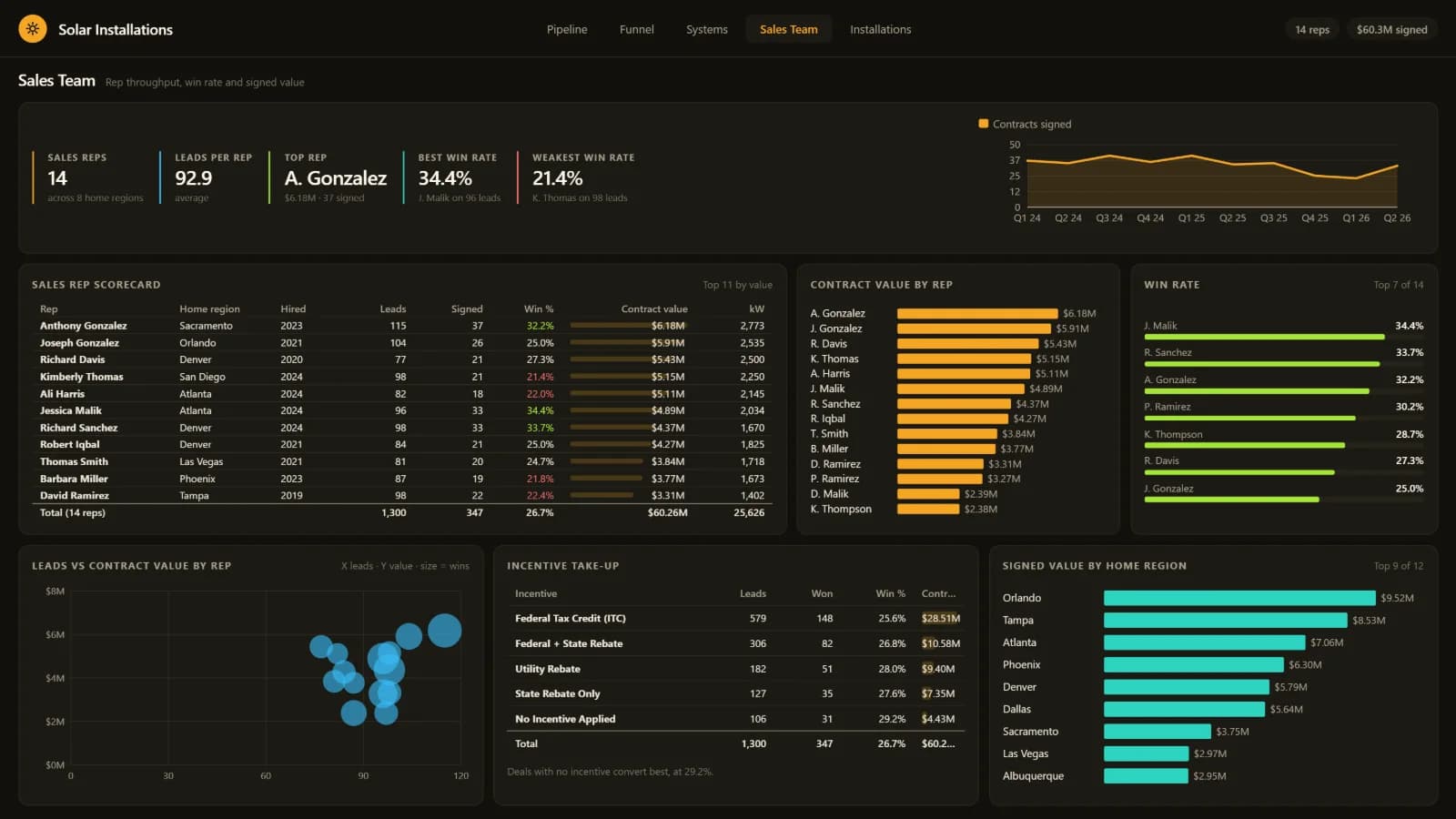Click the $60.3M signed badge

(1391, 29)
